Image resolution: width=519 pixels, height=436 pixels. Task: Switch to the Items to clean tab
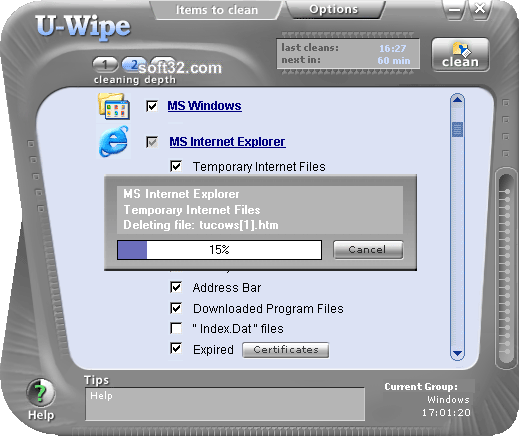click(x=217, y=10)
